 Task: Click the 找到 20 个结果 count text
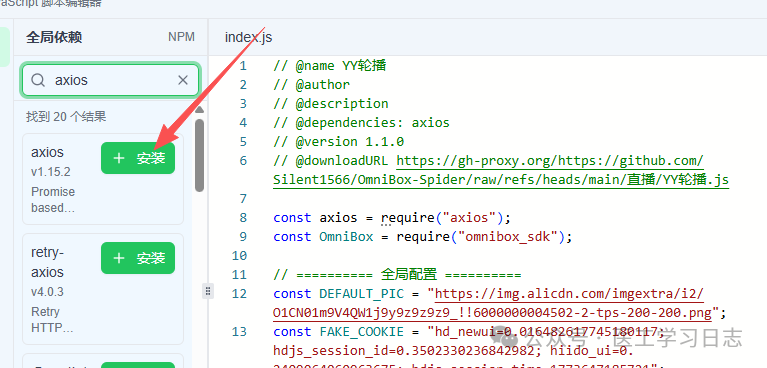click(66, 116)
